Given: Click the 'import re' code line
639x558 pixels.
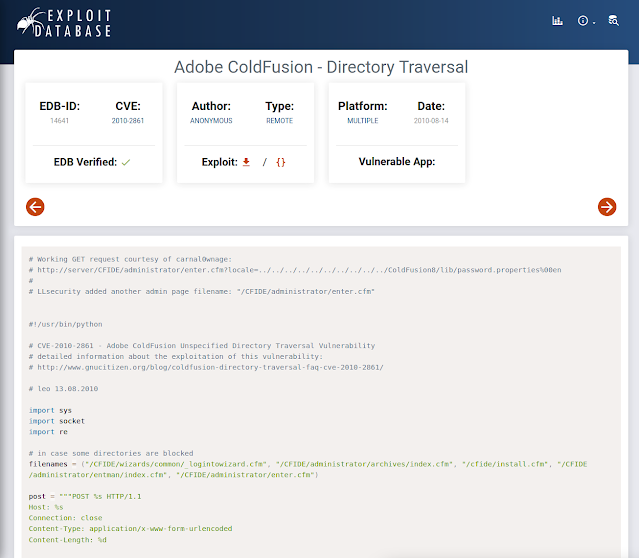Looking at the screenshot, I should 48,432.
